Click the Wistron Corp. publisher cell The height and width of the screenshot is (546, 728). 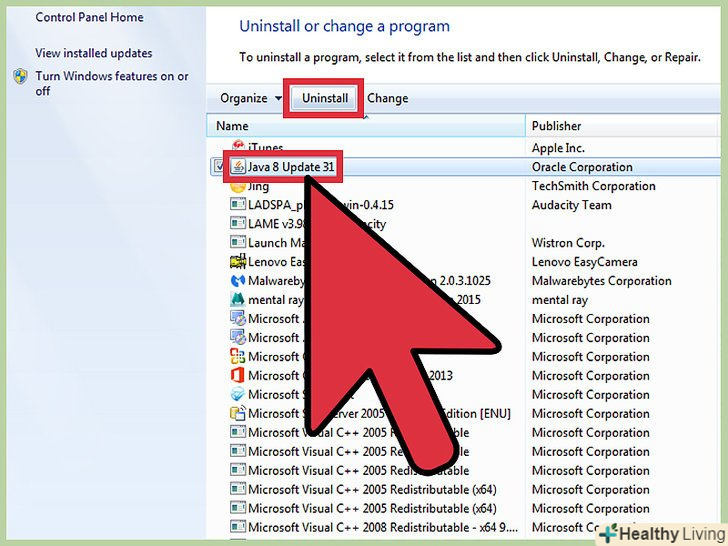(568, 243)
